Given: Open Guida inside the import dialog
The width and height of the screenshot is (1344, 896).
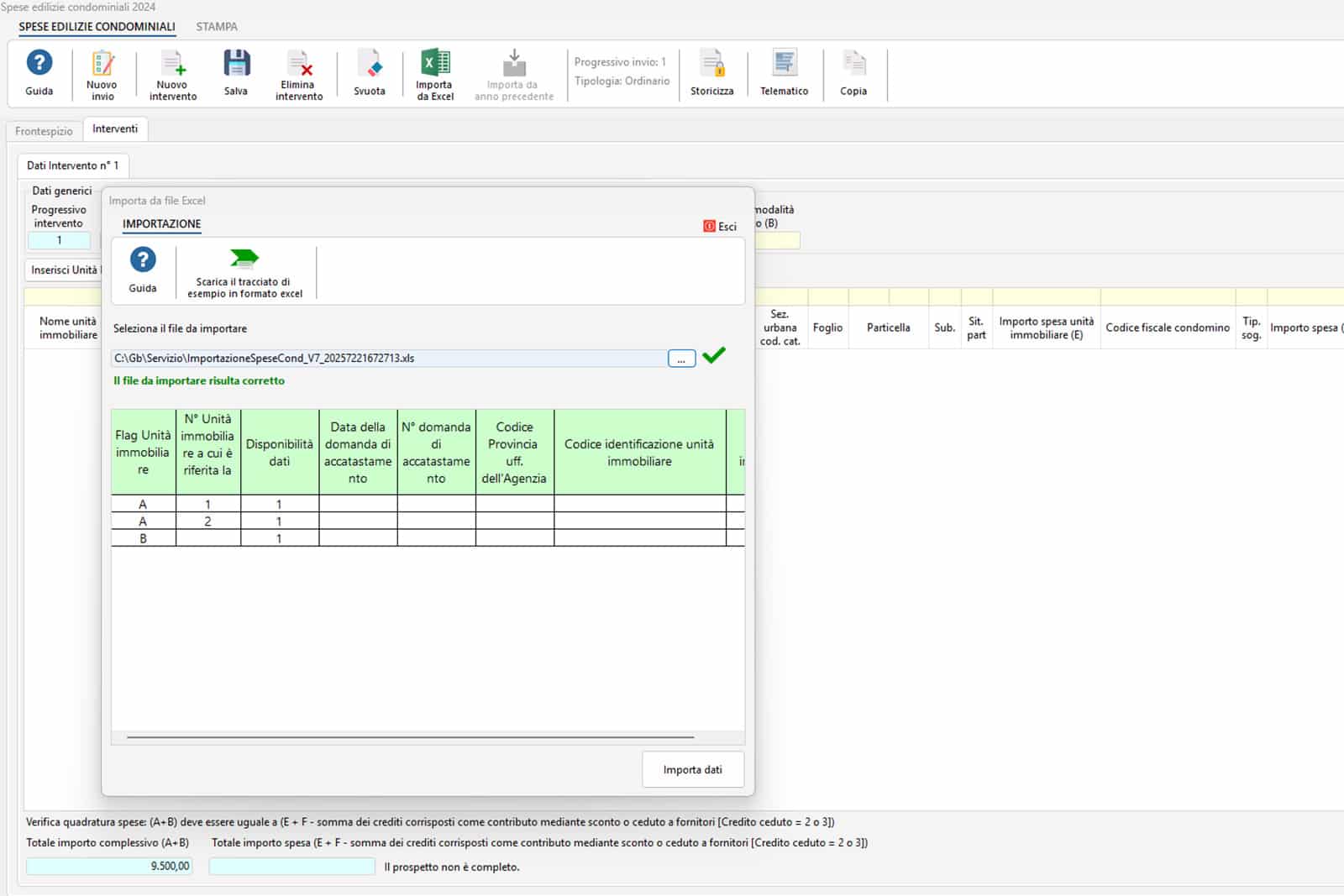Looking at the screenshot, I should [x=142, y=272].
